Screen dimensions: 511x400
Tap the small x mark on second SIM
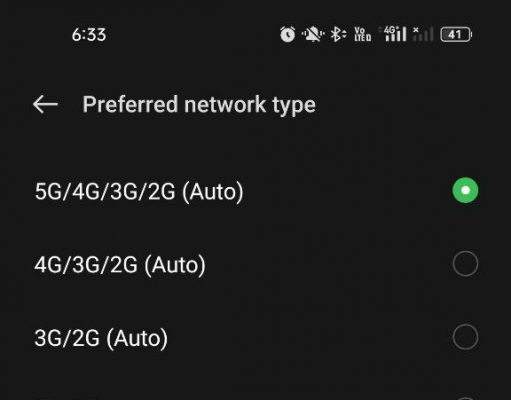[x=416, y=30]
